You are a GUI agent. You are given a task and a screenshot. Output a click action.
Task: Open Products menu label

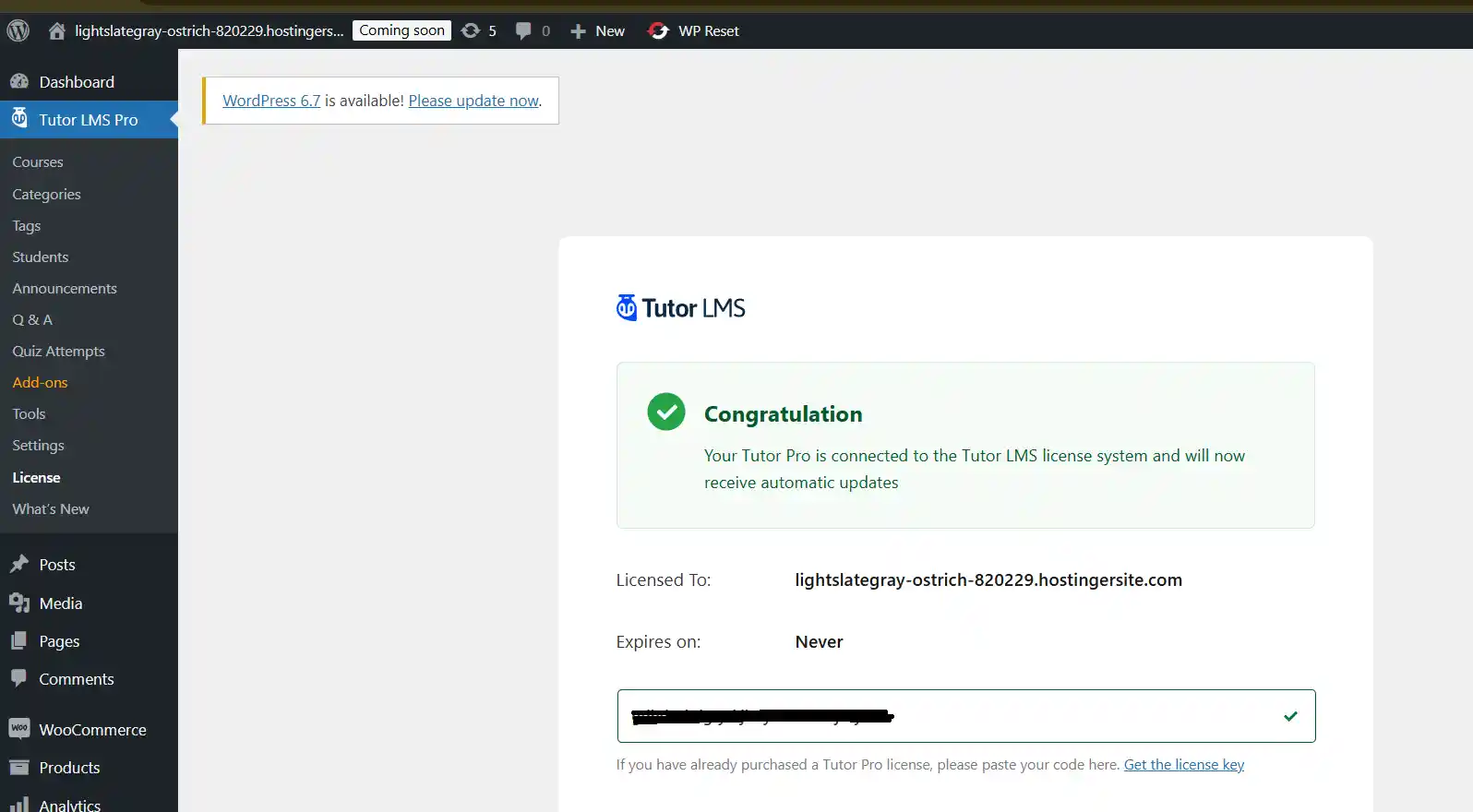[x=69, y=767]
